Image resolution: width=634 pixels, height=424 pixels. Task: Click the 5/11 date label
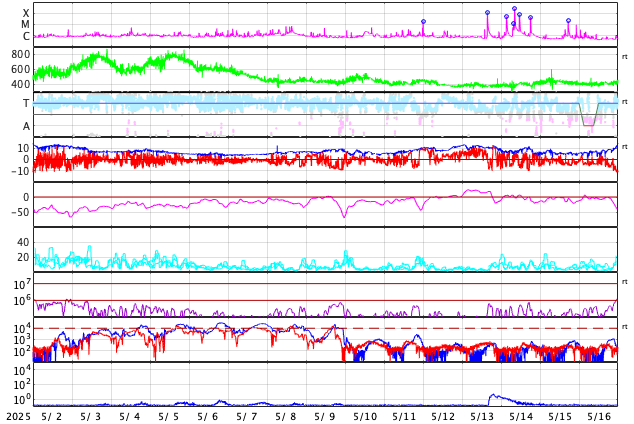point(404,416)
